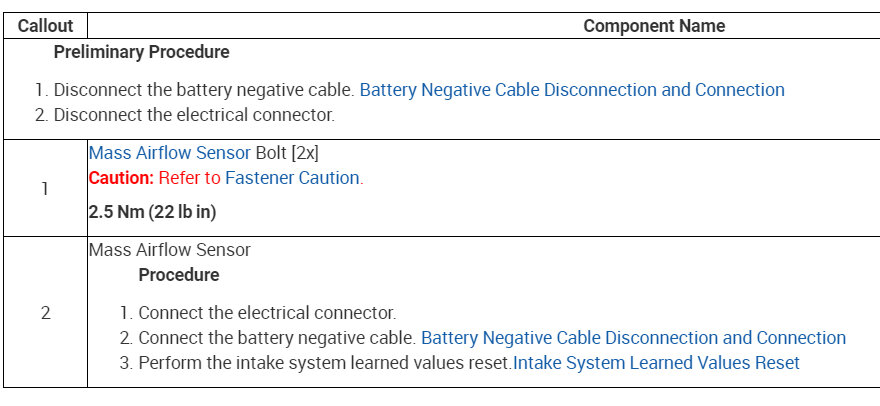
Task: Click the Callout column header
Action: [x=45, y=26]
